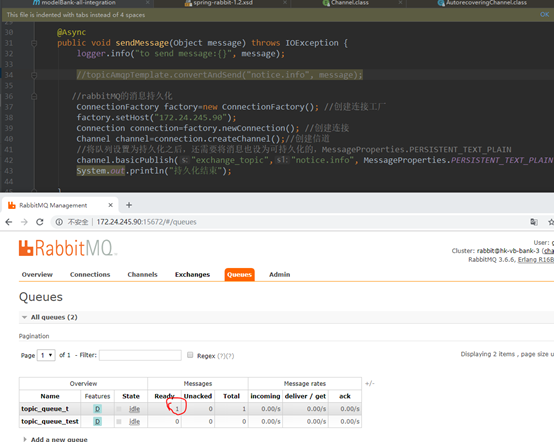Select the Queues tab
Image resolution: width=554 pixels, height=442 pixels.
[239, 275]
